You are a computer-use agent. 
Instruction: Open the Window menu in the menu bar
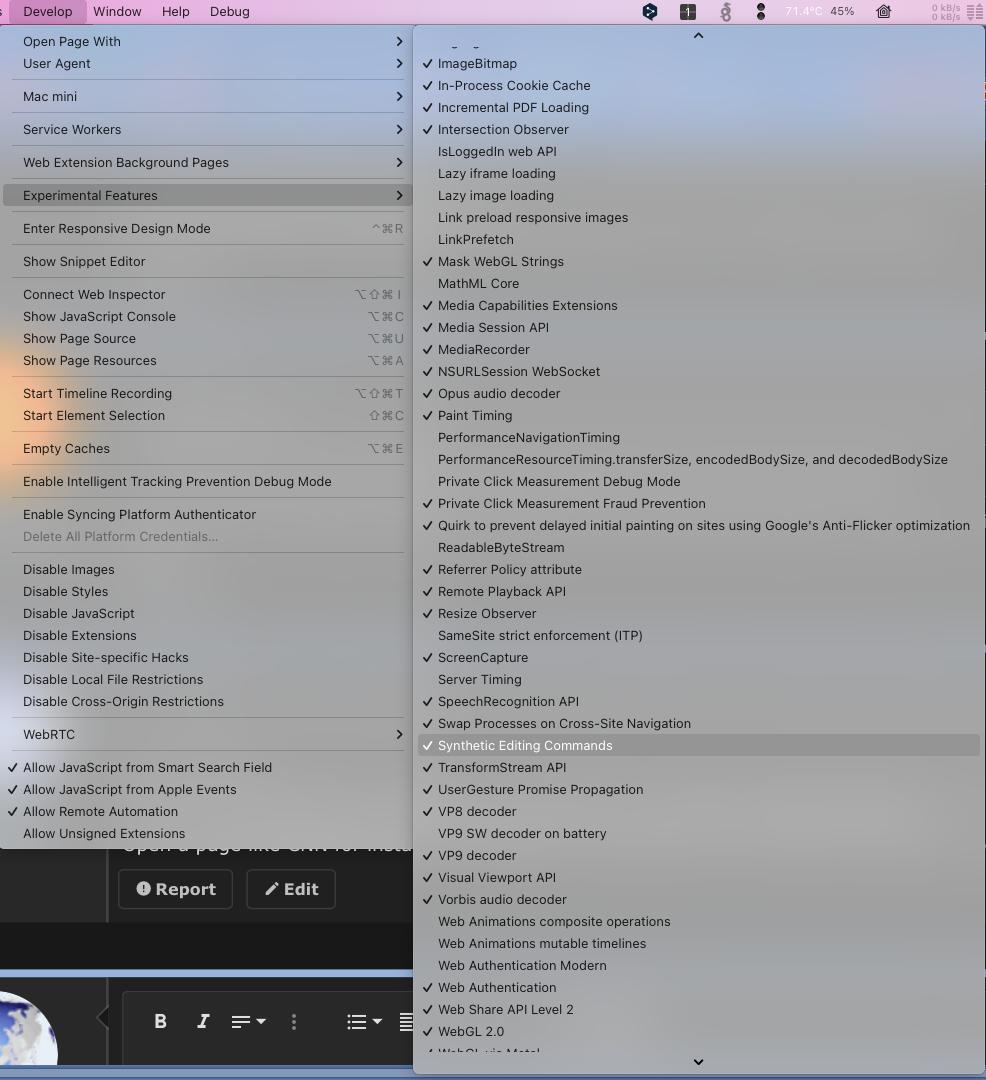point(117,11)
